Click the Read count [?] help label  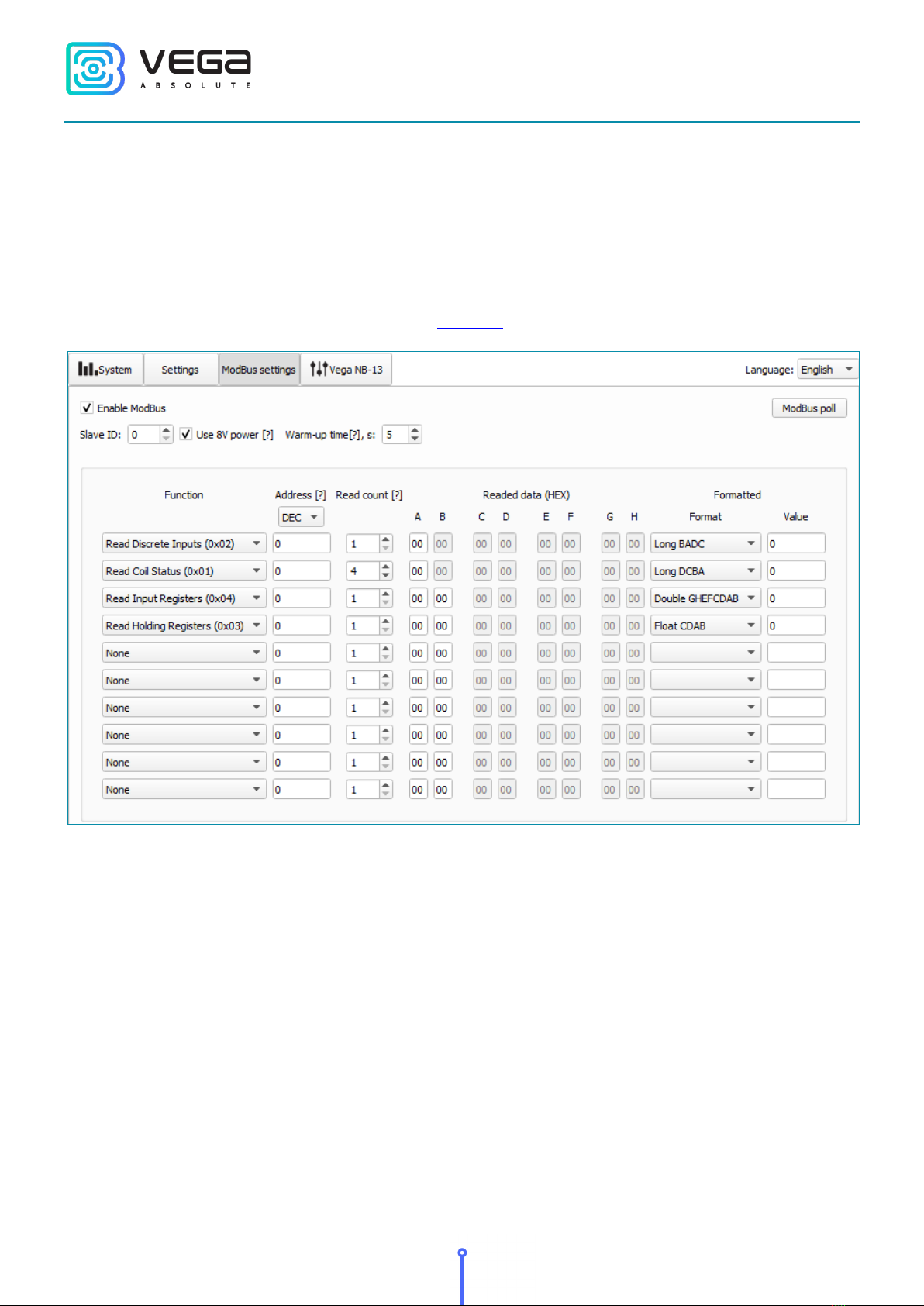pos(369,494)
